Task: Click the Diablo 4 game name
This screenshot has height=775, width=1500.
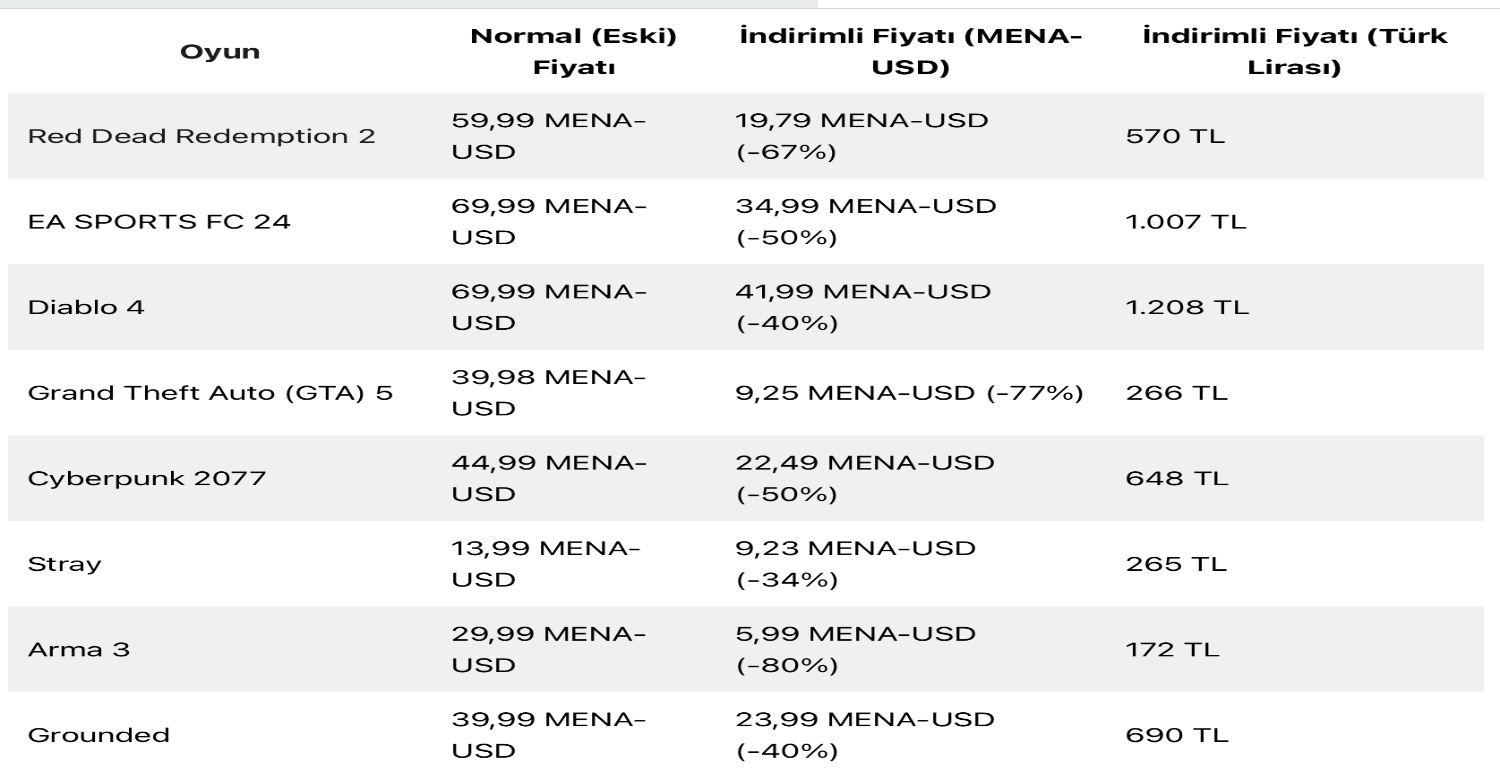Action: (x=88, y=307)
